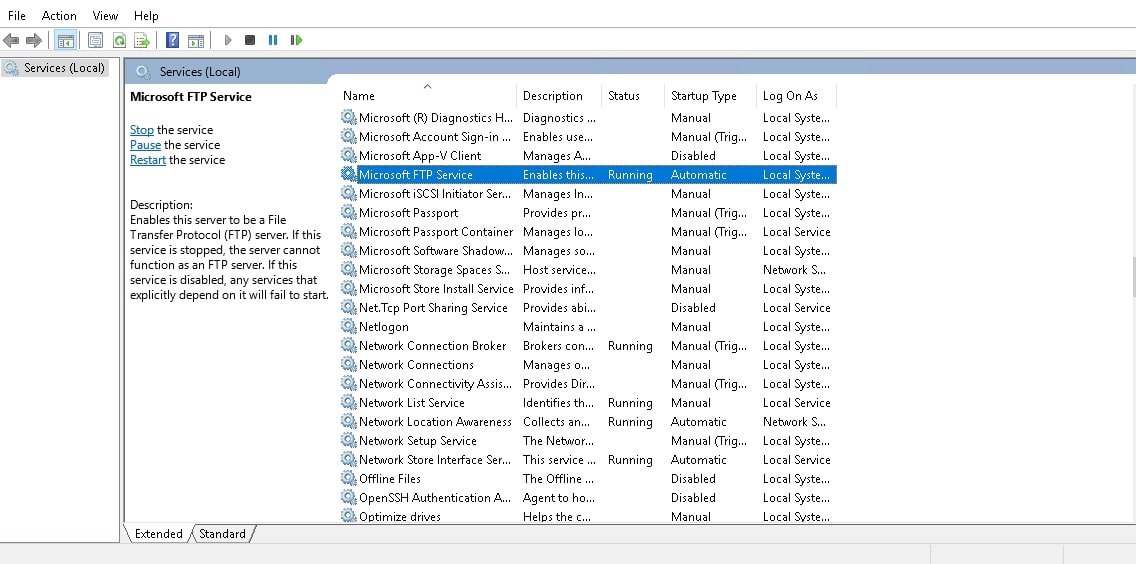The width and height of the screenshot is (1136, 564).
Task: Click gear icon beside Microsoft Passport
Action: pyautogui.click(x=348, y=212)
